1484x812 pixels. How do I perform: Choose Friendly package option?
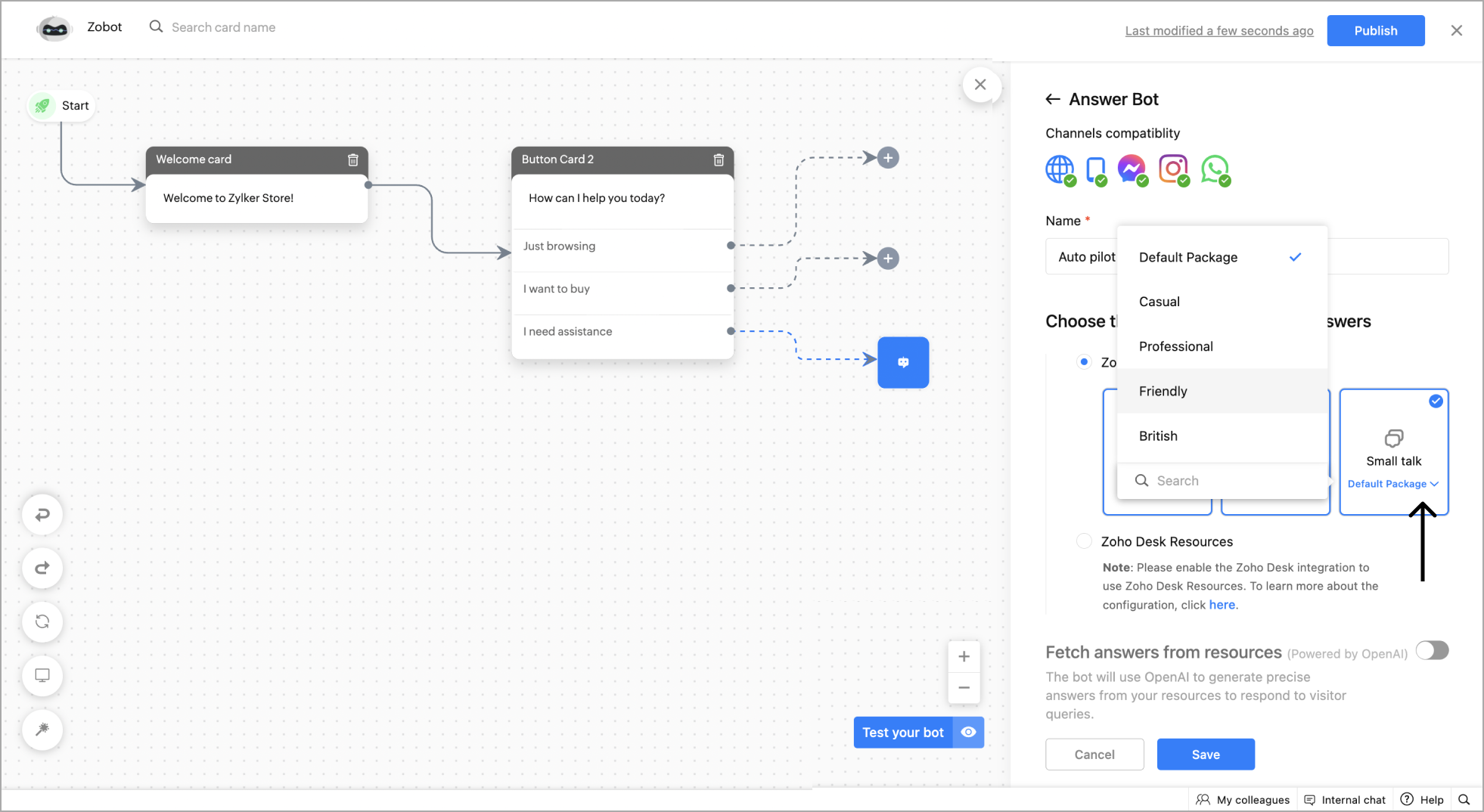pos(1222,391)
